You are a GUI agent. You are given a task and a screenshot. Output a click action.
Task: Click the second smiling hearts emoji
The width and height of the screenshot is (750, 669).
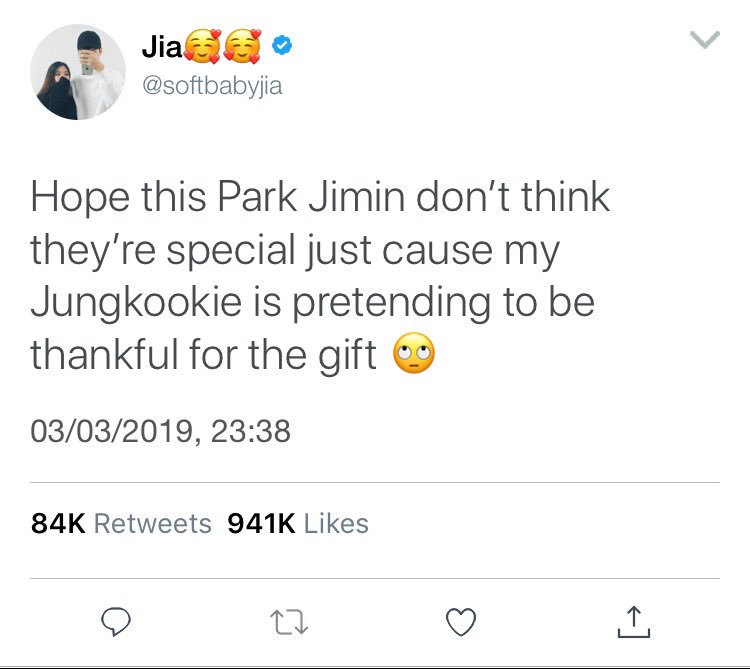click(x=243, y=46)
